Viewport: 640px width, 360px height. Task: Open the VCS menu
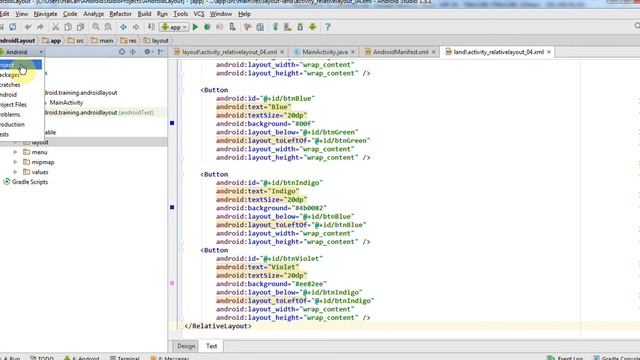(x=199, y=14)
